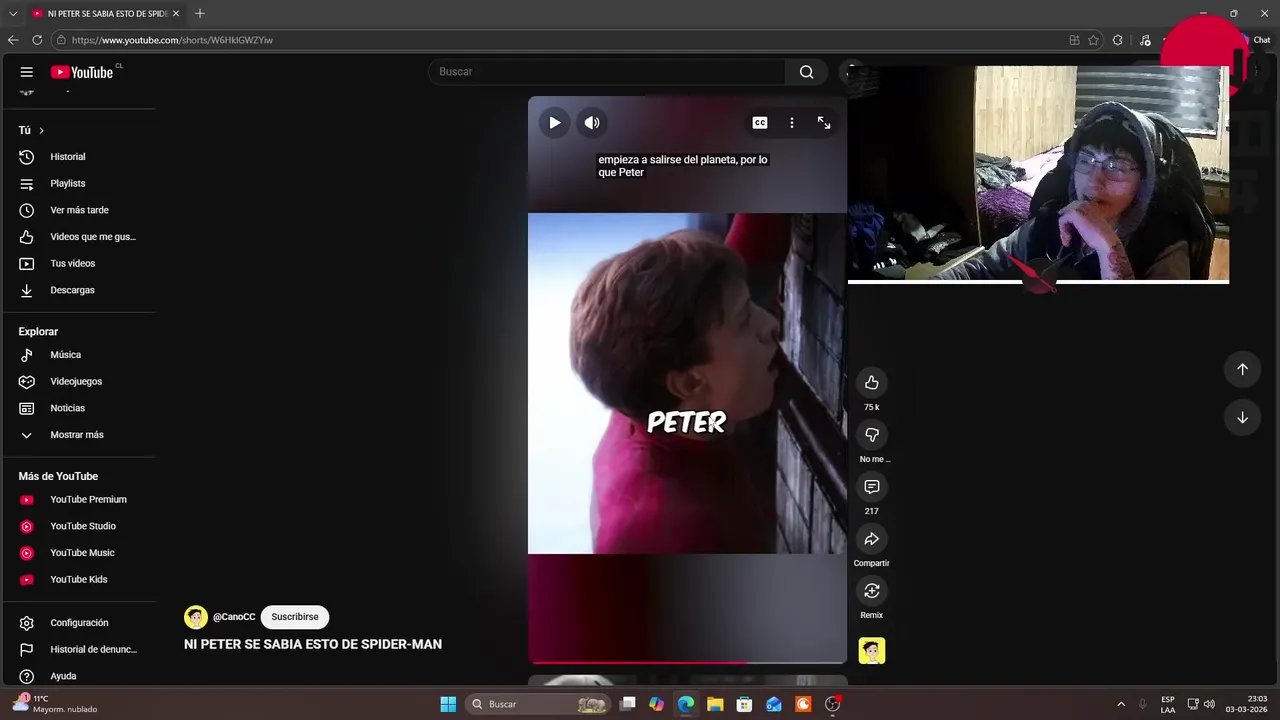This screenshot has height=720, width=1280.
Task: Add page to favorites (star)
Action: [1094, 40]
